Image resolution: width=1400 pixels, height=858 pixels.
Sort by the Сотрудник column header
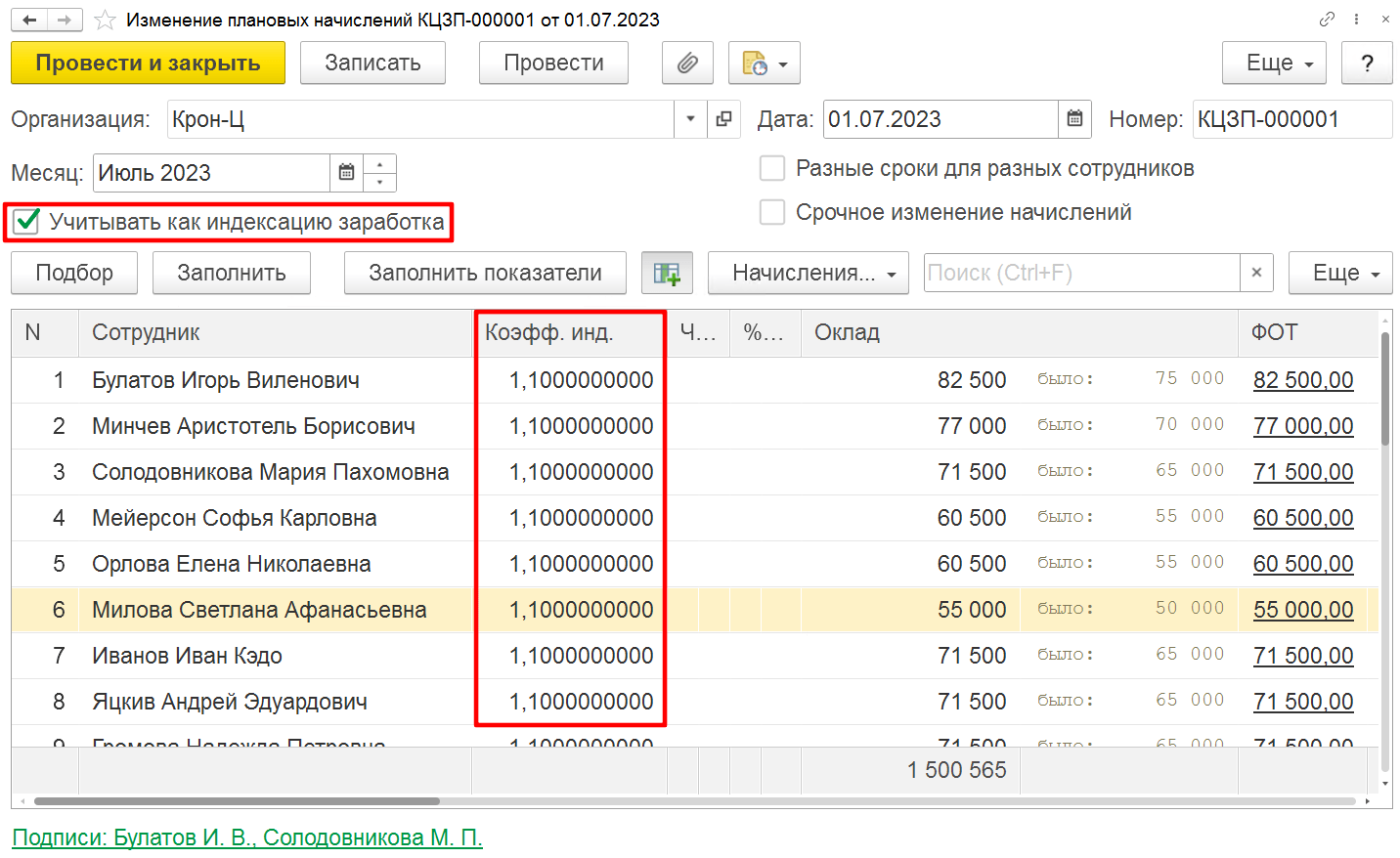click(275, 332)
